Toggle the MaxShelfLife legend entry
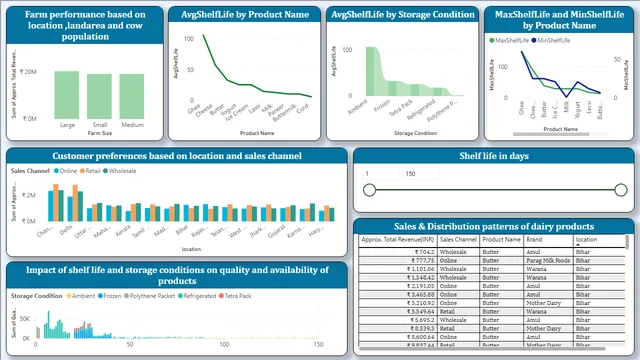640x360 pixels. point(509,40)
